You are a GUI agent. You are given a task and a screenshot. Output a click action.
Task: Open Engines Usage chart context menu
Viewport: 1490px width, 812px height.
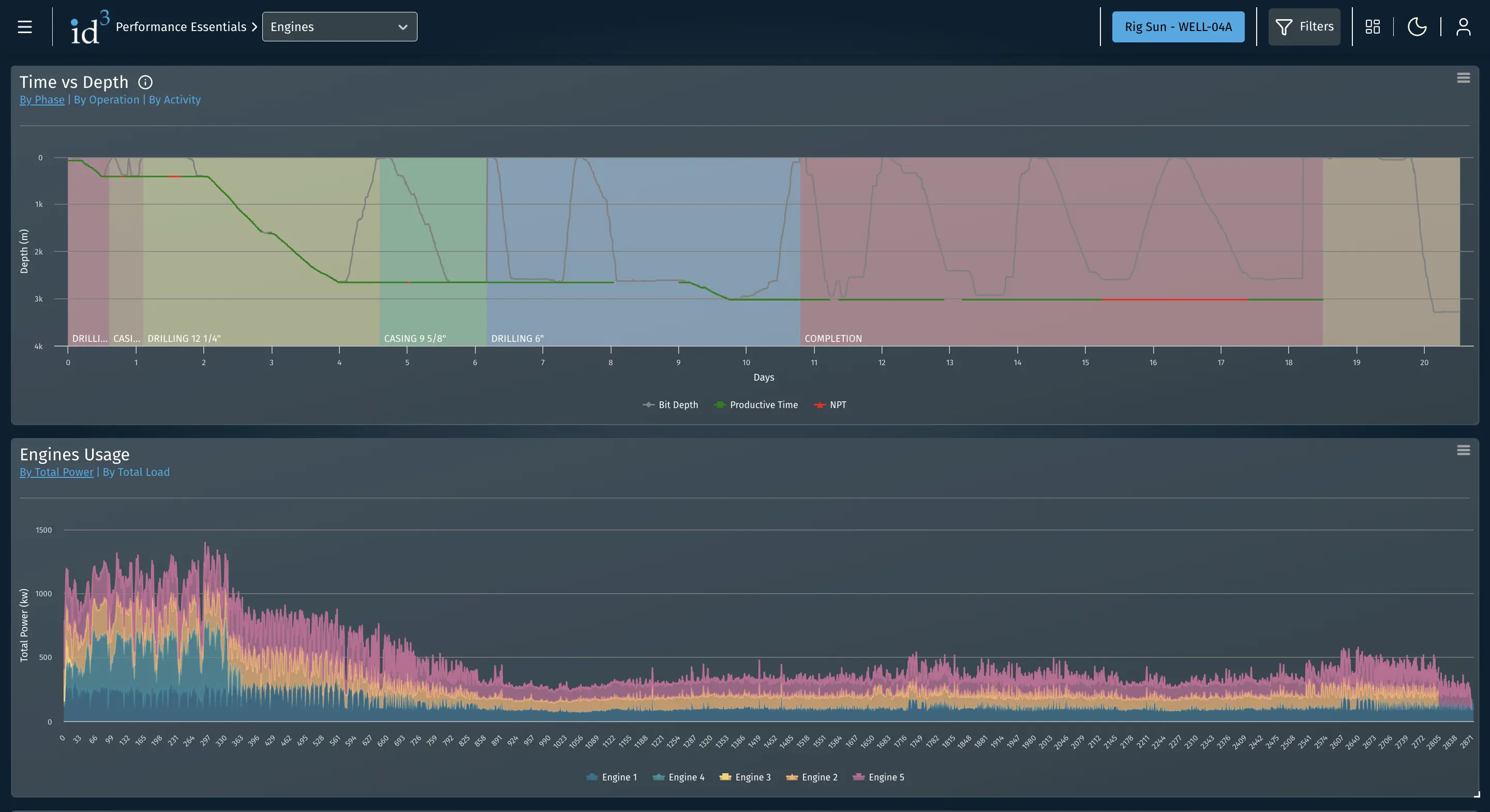1463,450
